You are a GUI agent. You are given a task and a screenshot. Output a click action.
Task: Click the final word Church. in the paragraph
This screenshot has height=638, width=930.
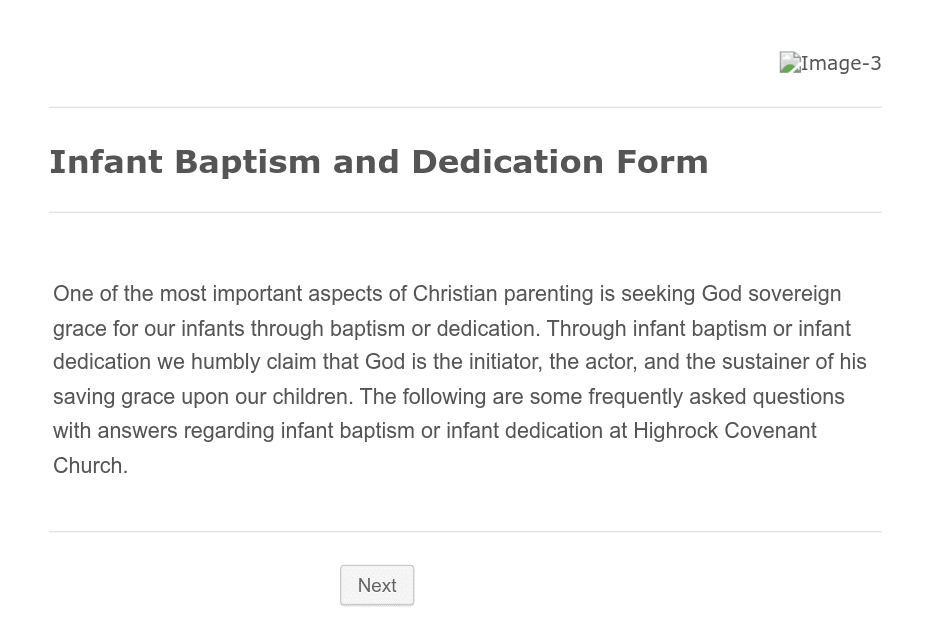coord(90,465)
